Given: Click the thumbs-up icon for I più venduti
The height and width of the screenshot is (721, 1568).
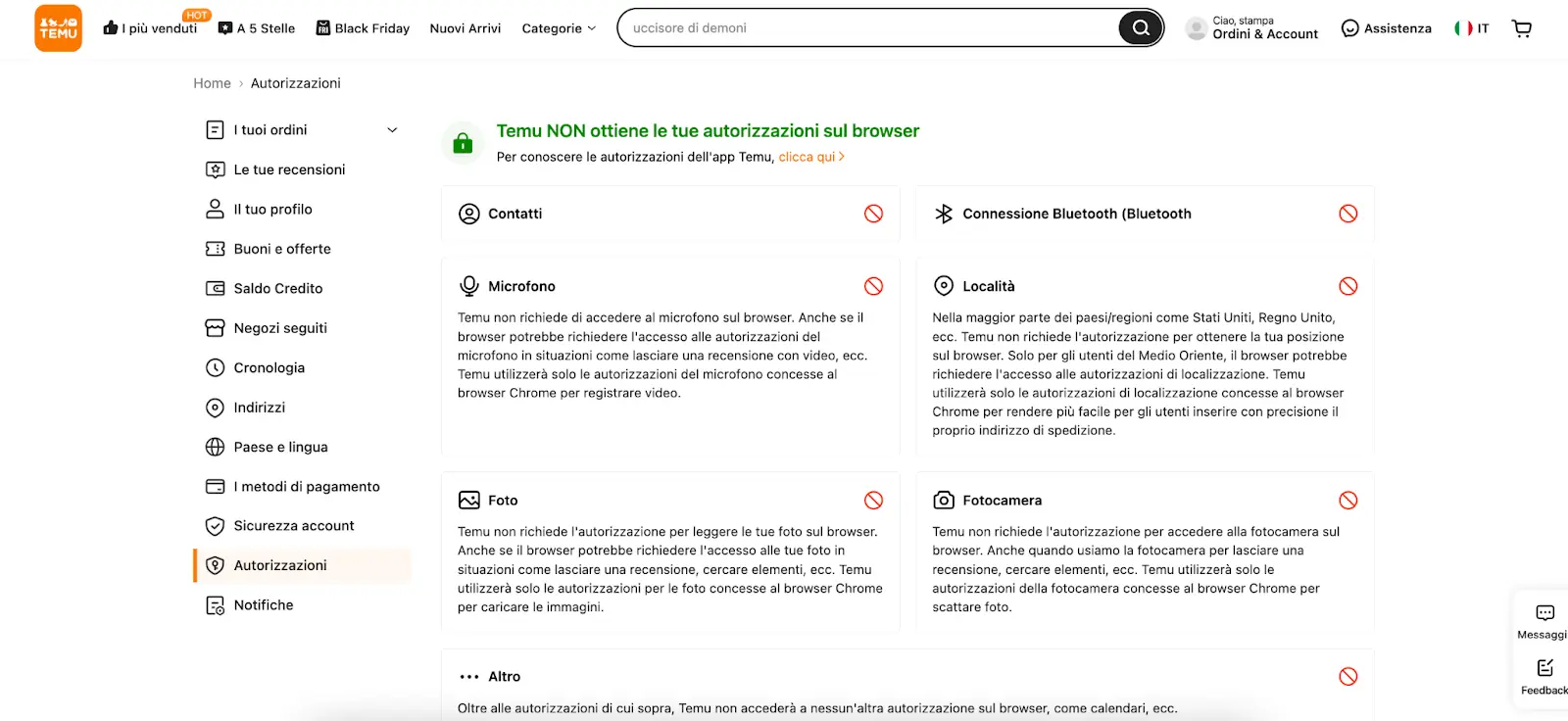Looking at the screenshot, I should [x=111, y=27].
